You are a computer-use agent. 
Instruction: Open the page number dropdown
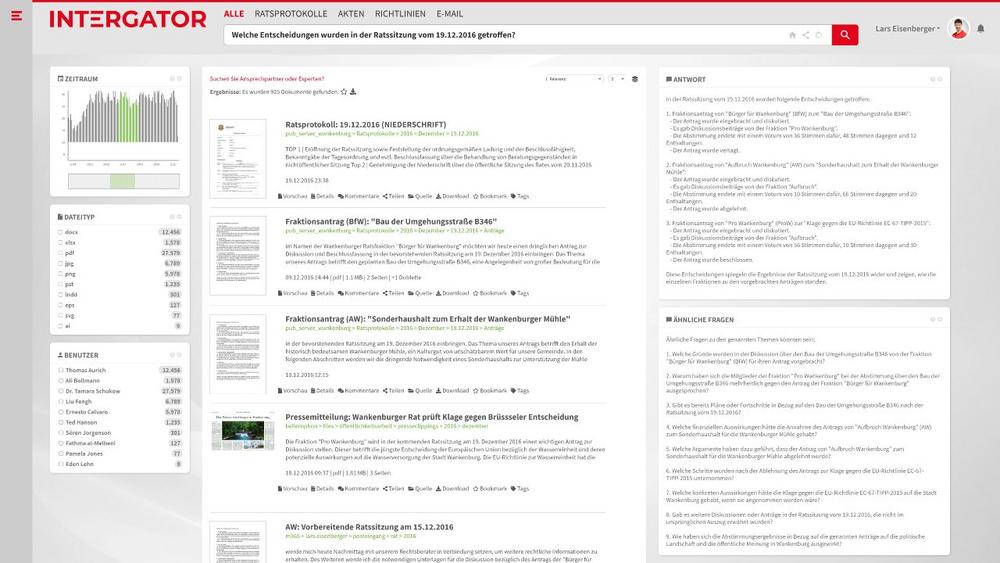coord(617,79)
